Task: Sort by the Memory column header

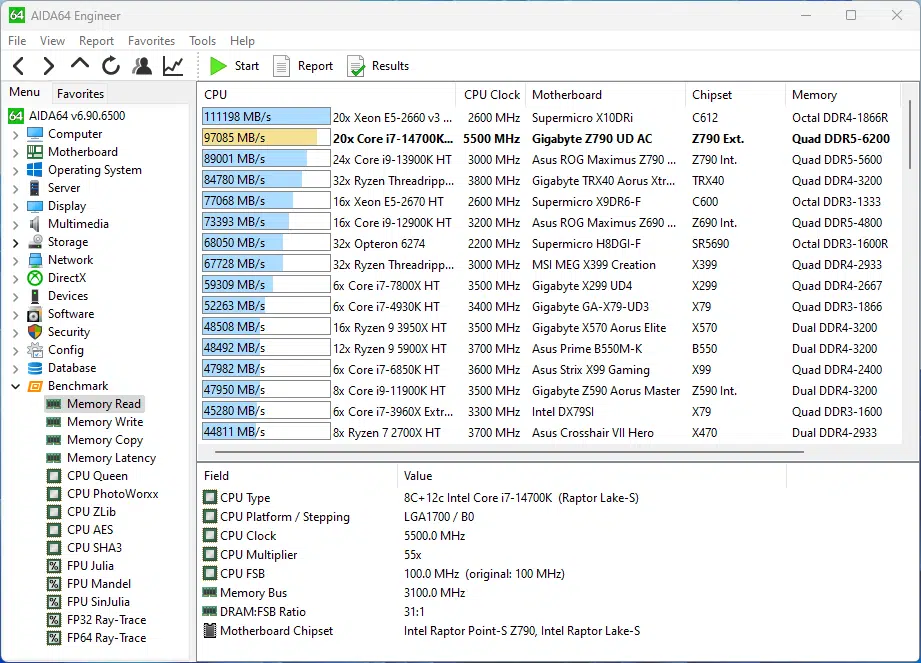Action: click(842, 95)
